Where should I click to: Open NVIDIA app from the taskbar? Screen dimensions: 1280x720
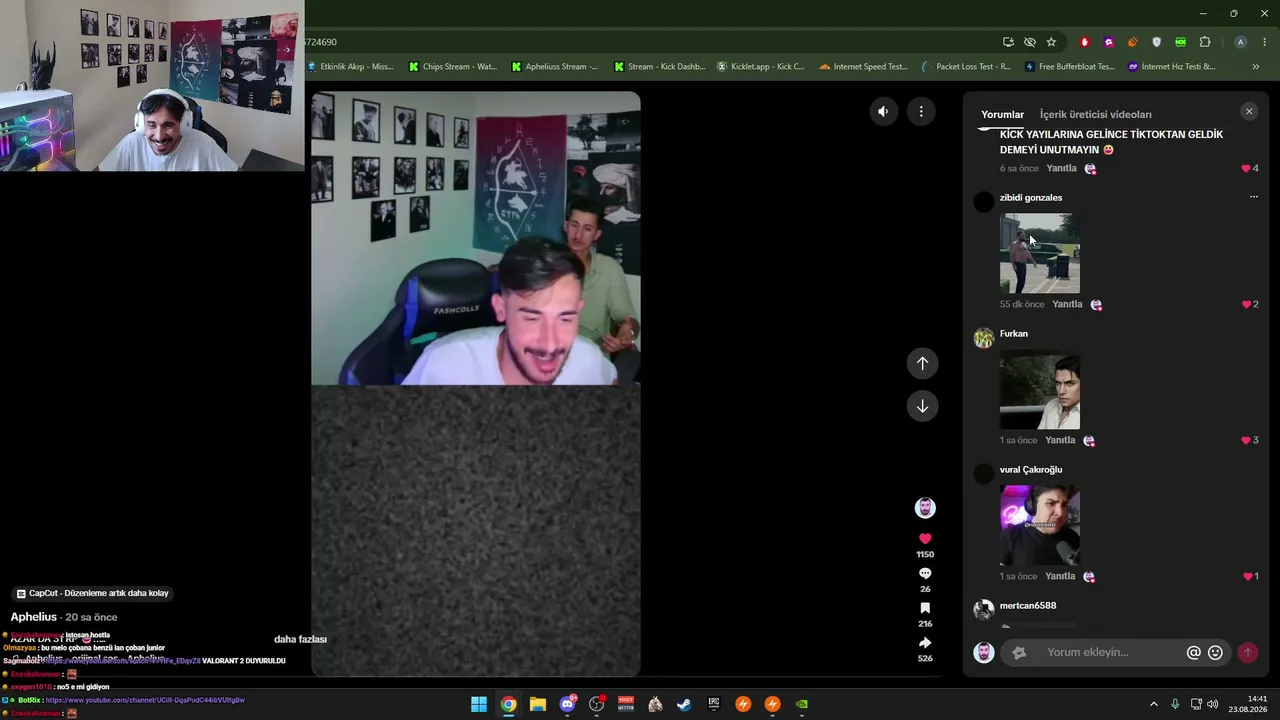coord(802,704)
